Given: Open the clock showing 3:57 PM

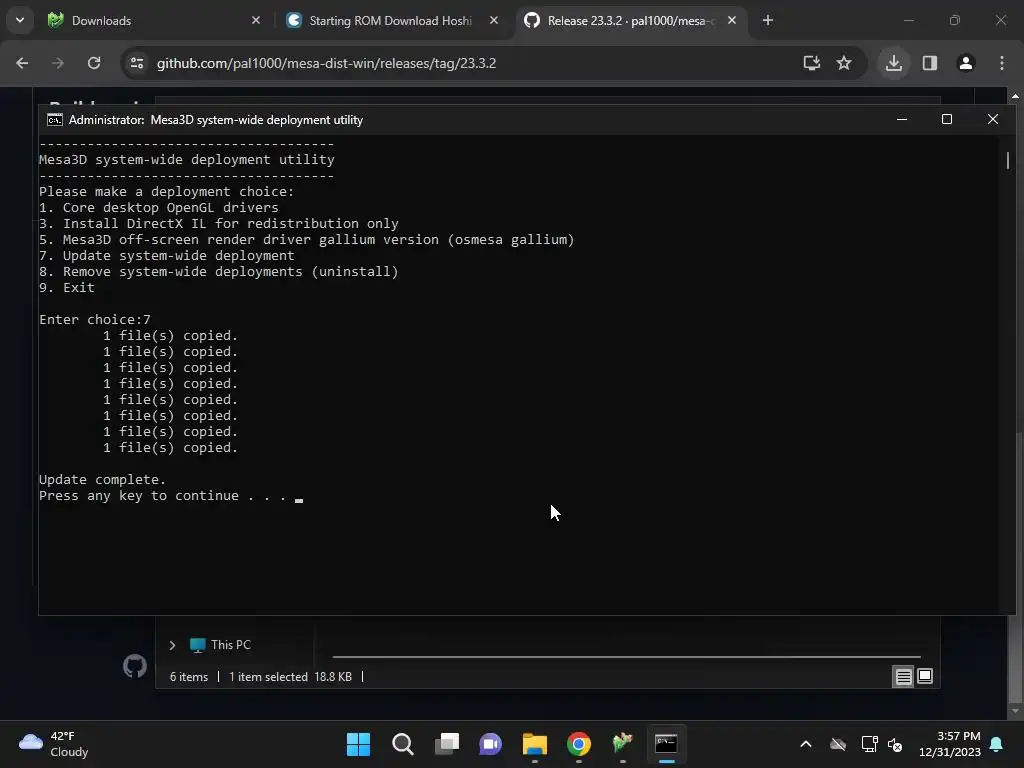Looking at the screenshot, I should 950,744.
